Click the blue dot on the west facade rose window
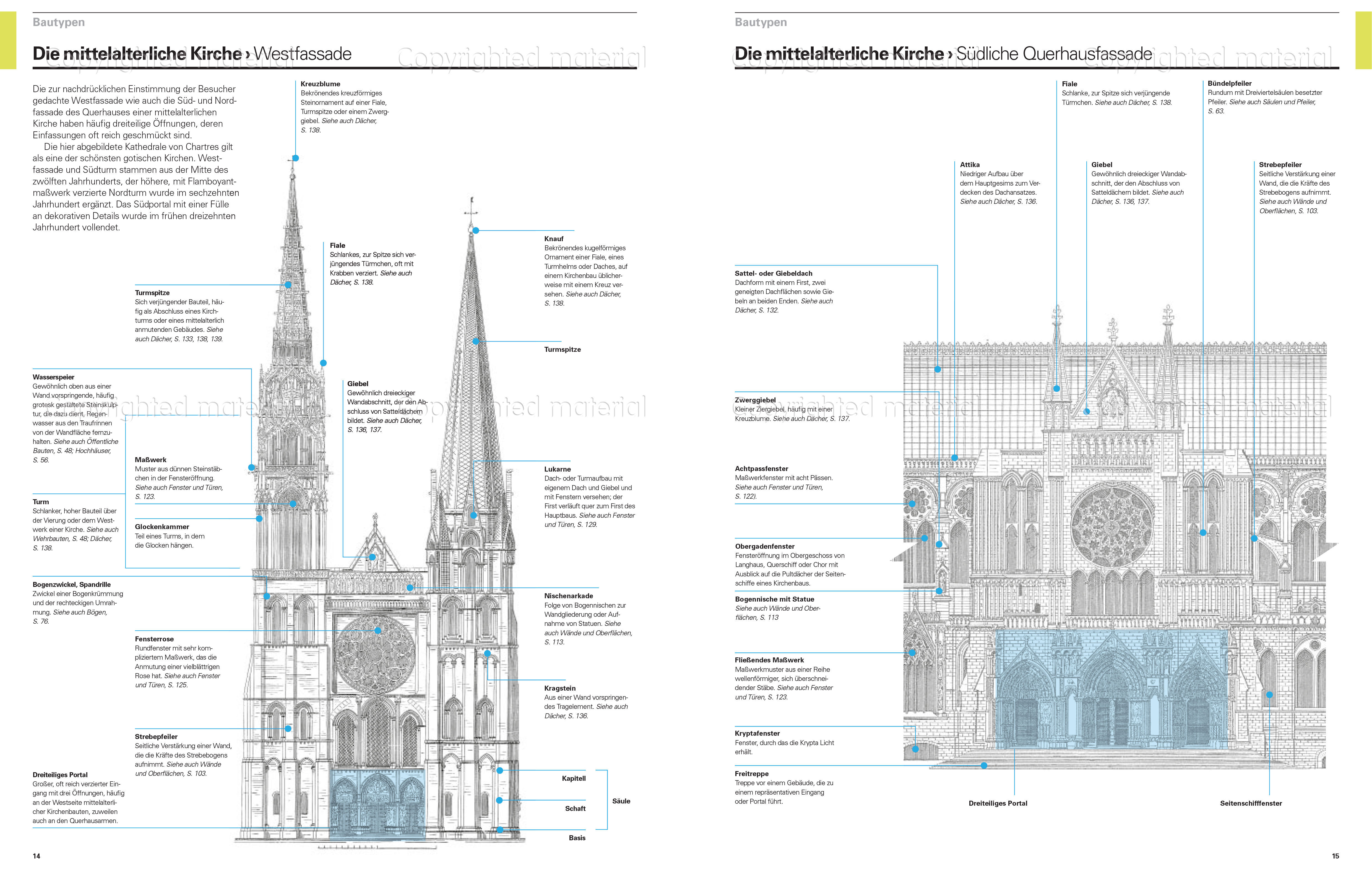This screenshot has width=1372, height=882. [x=378, y=630]
